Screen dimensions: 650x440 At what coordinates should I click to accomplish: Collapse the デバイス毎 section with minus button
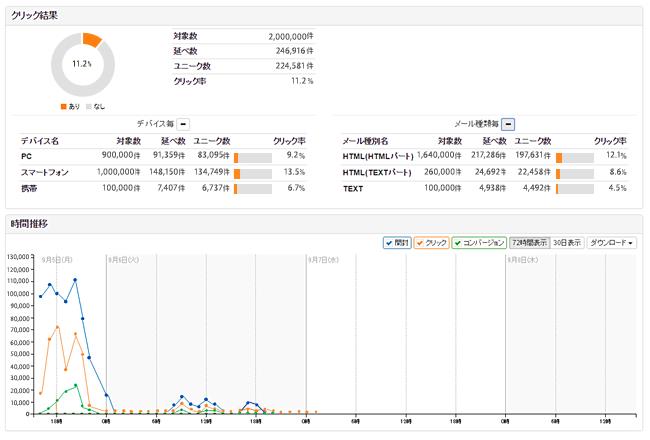tap(183, 124)
